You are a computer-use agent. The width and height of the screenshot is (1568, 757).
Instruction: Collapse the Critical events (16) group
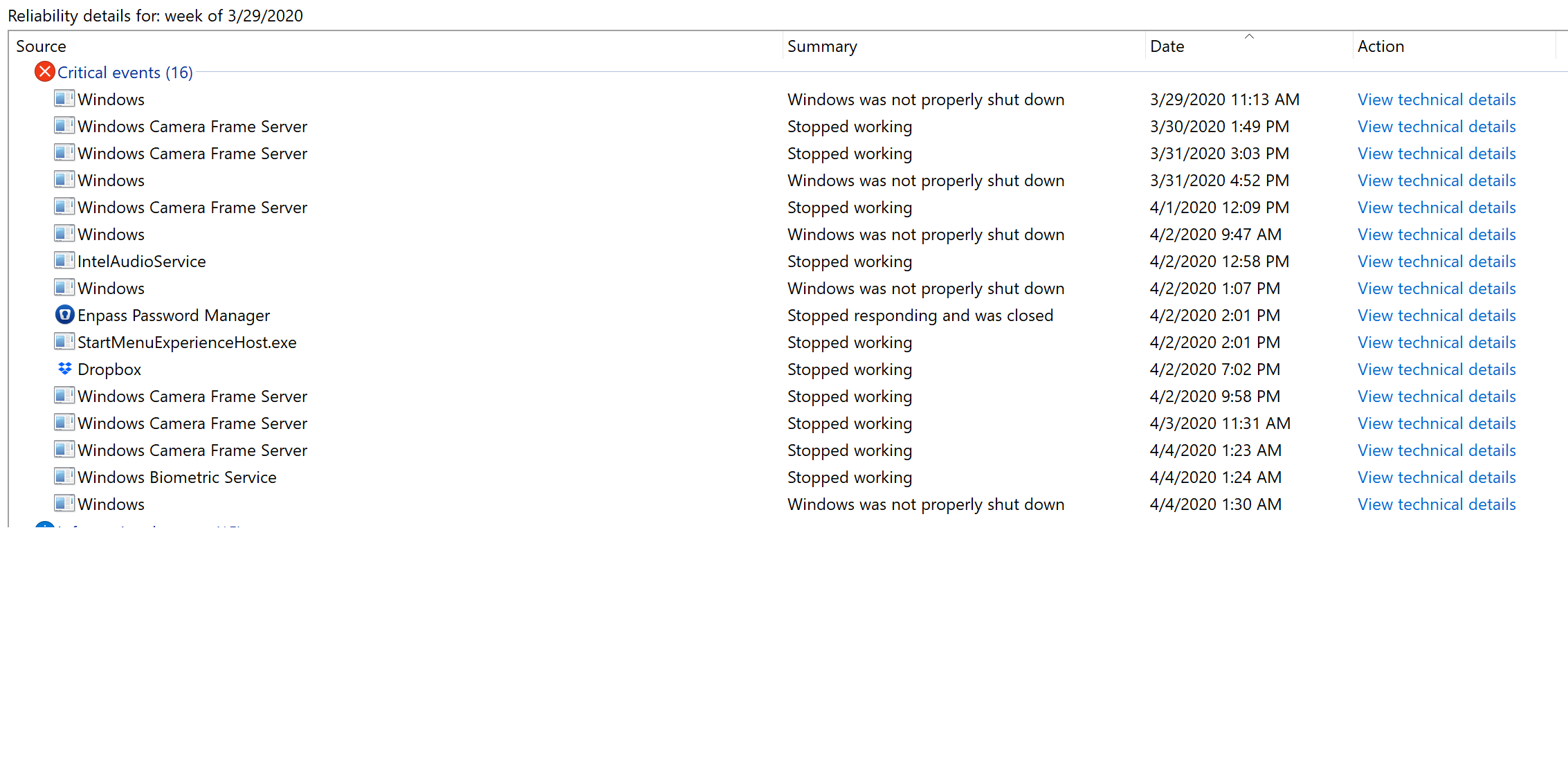tap(125, 73)
